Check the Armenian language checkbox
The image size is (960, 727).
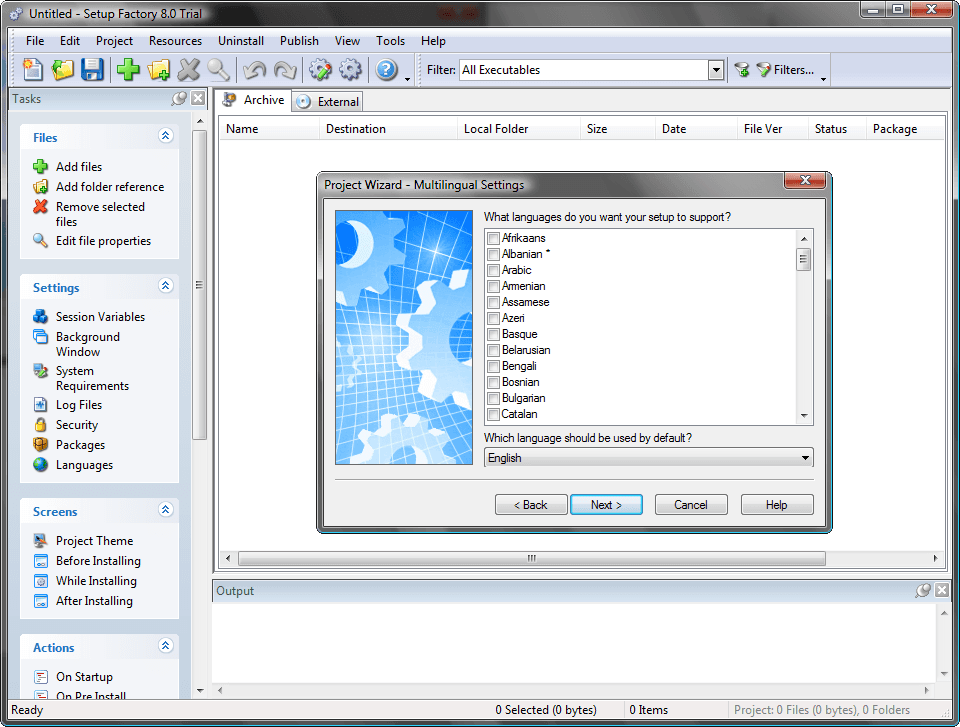[x=493, y=286]
